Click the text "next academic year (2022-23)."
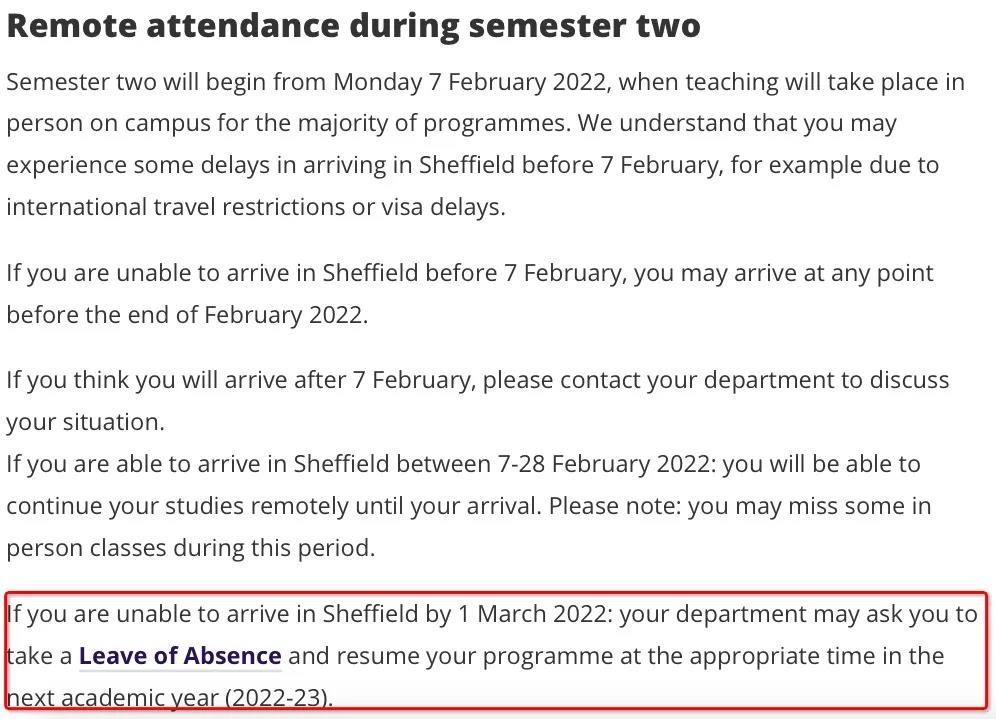Screen dimensions: 996x719 pos(169,698)
